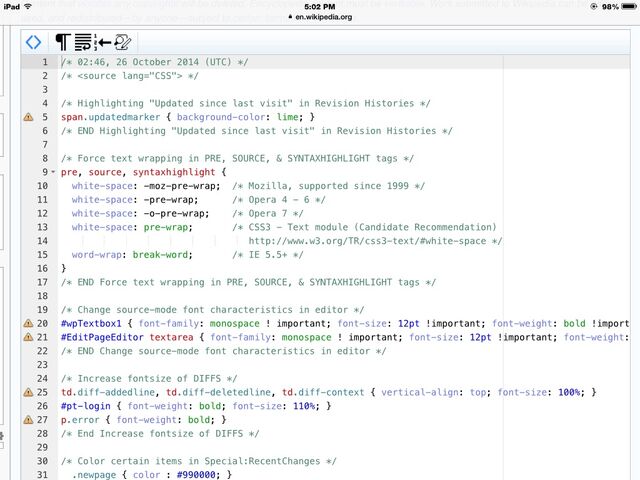
Task: Click line number 1 in gutter
Action: pyautogui.click(x=45, y=62)
